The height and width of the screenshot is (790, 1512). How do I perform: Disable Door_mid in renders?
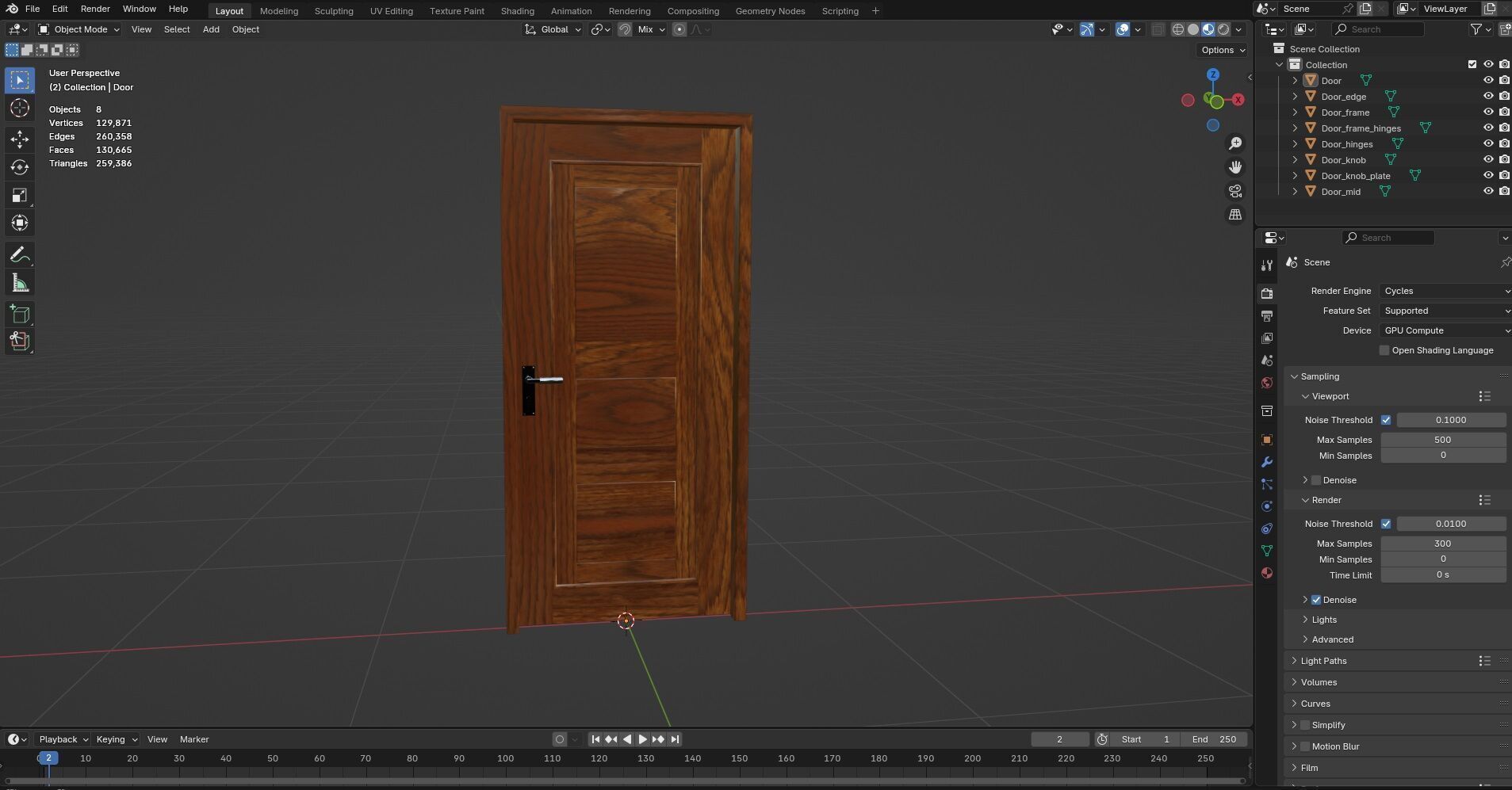[1504, 191]
